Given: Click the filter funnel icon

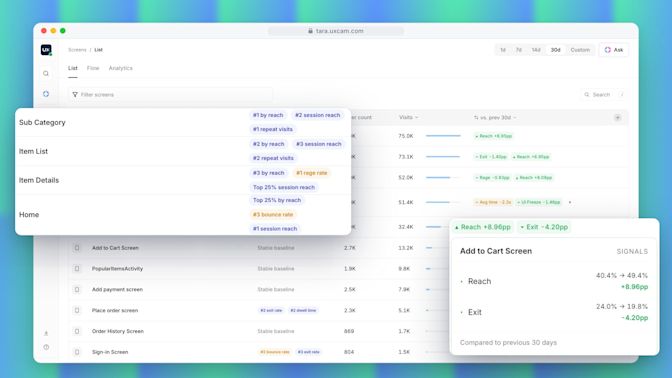Looking at the screenshot, I should [x=75, y=95].
